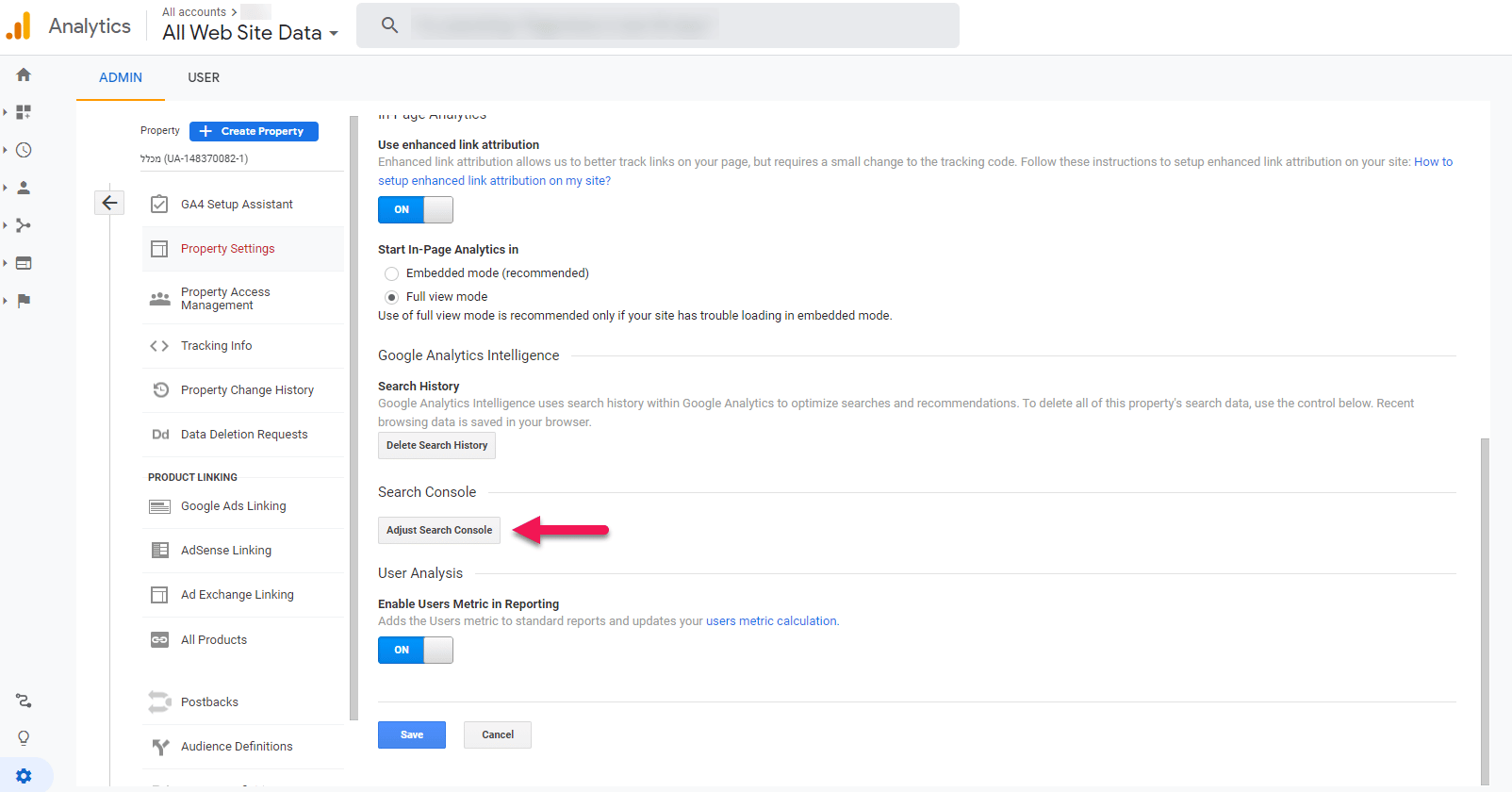
Task: Switch to the USER tab
Action: 204,77
